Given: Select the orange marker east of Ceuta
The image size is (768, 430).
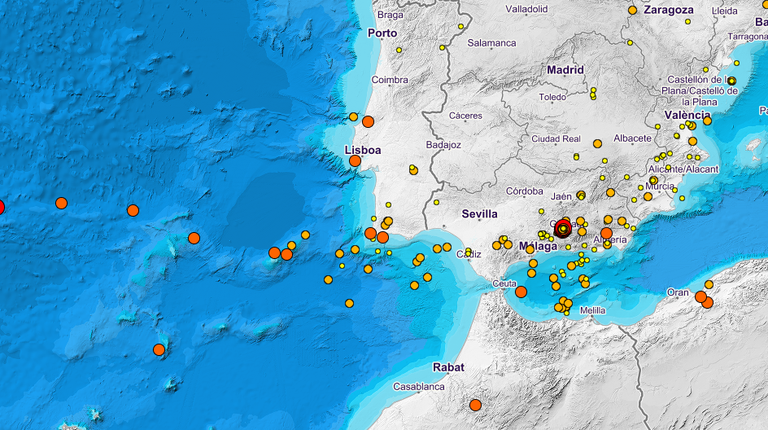Looking at the screenshot, I should tap(521, 292).
